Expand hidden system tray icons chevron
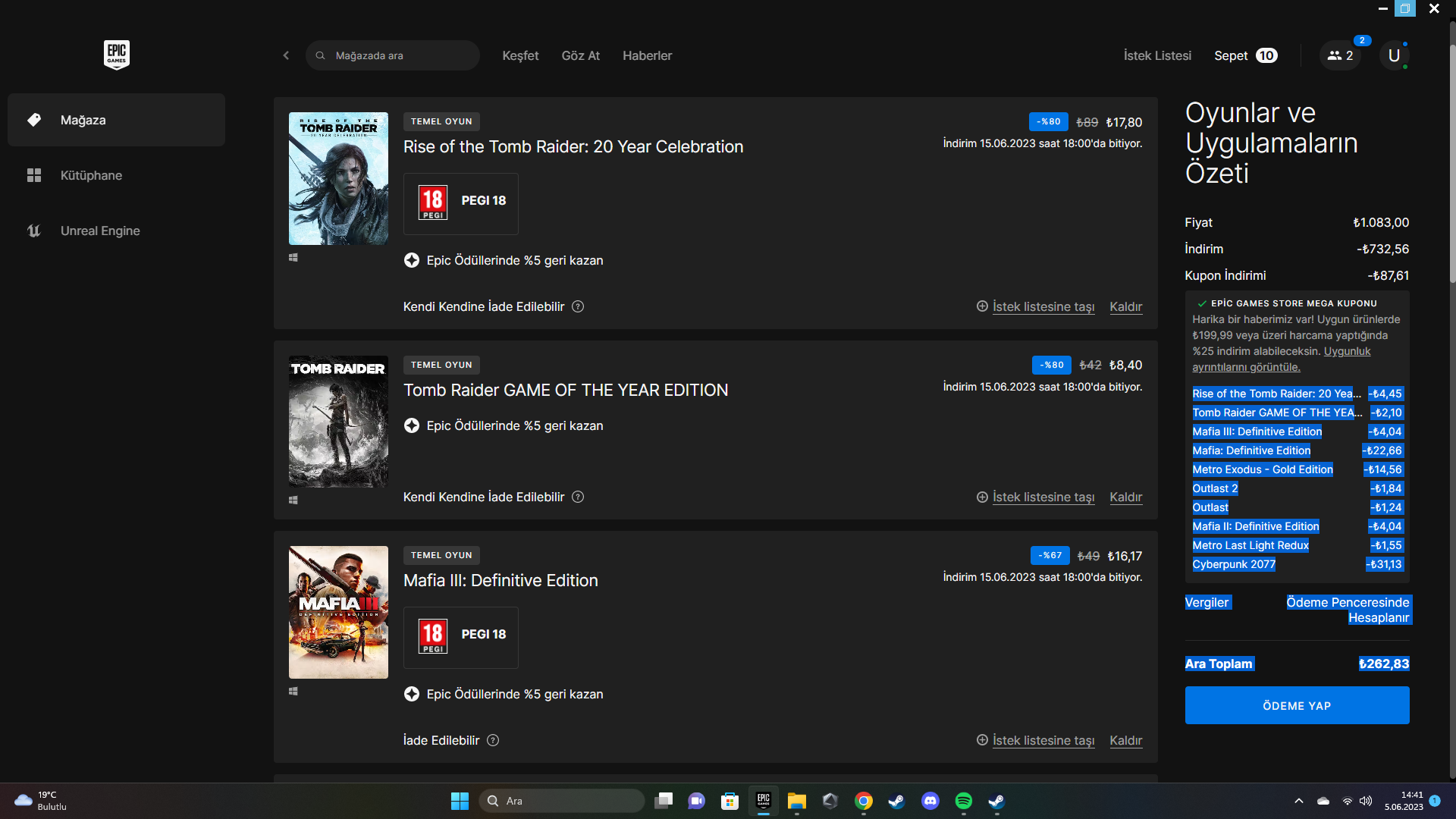The width and height of the screenshot is (1456, 819). [x=1298, y=801]
